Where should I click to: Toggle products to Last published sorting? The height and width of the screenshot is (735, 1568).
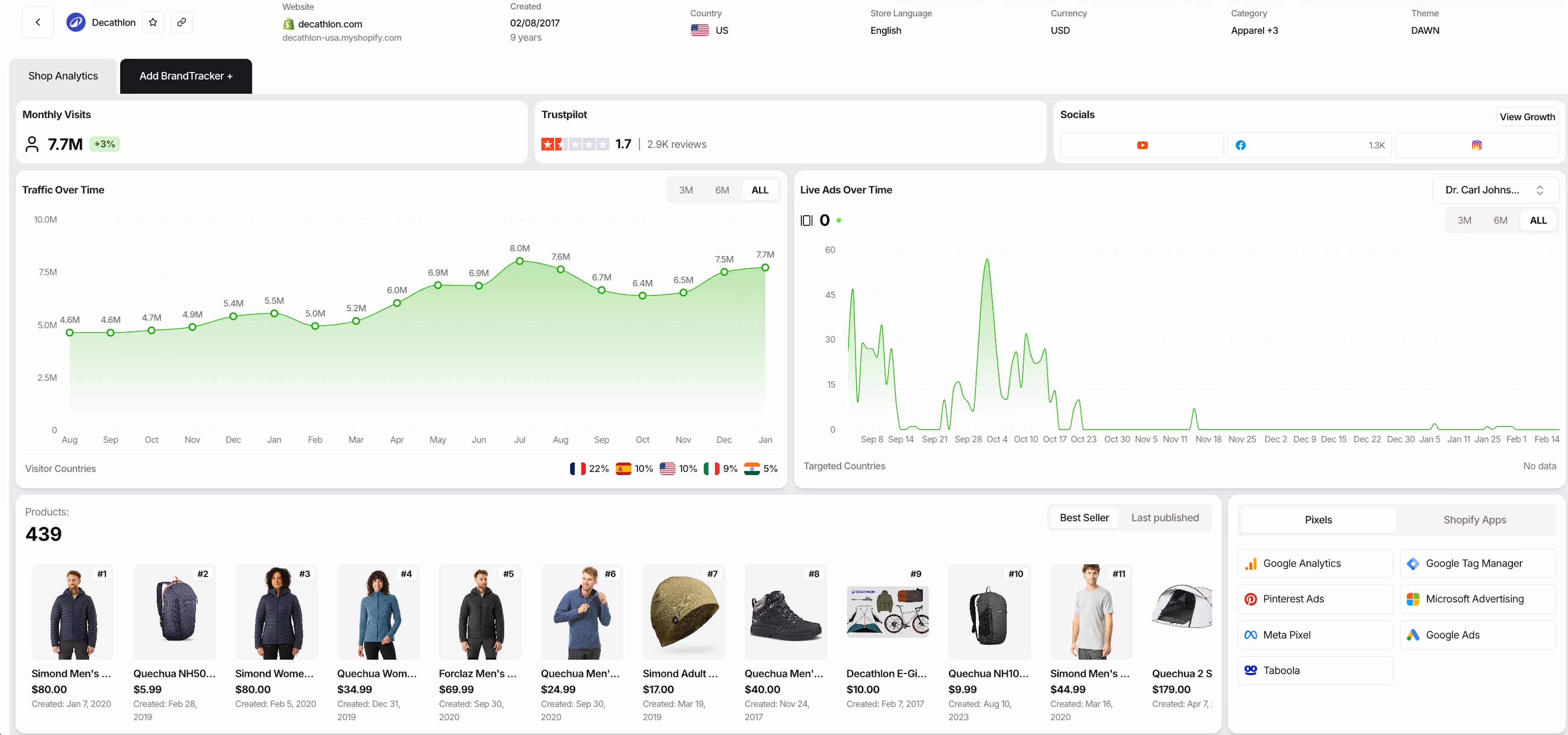[1164, 517]
